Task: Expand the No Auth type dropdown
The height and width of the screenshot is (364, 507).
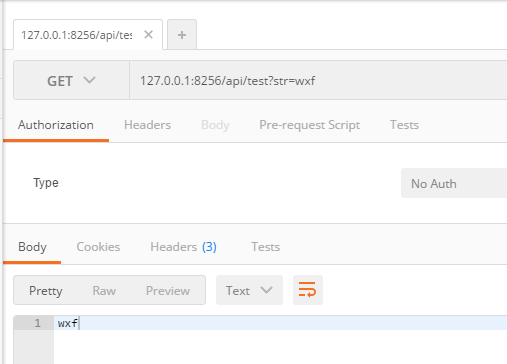Action: (x=454, y=183)
